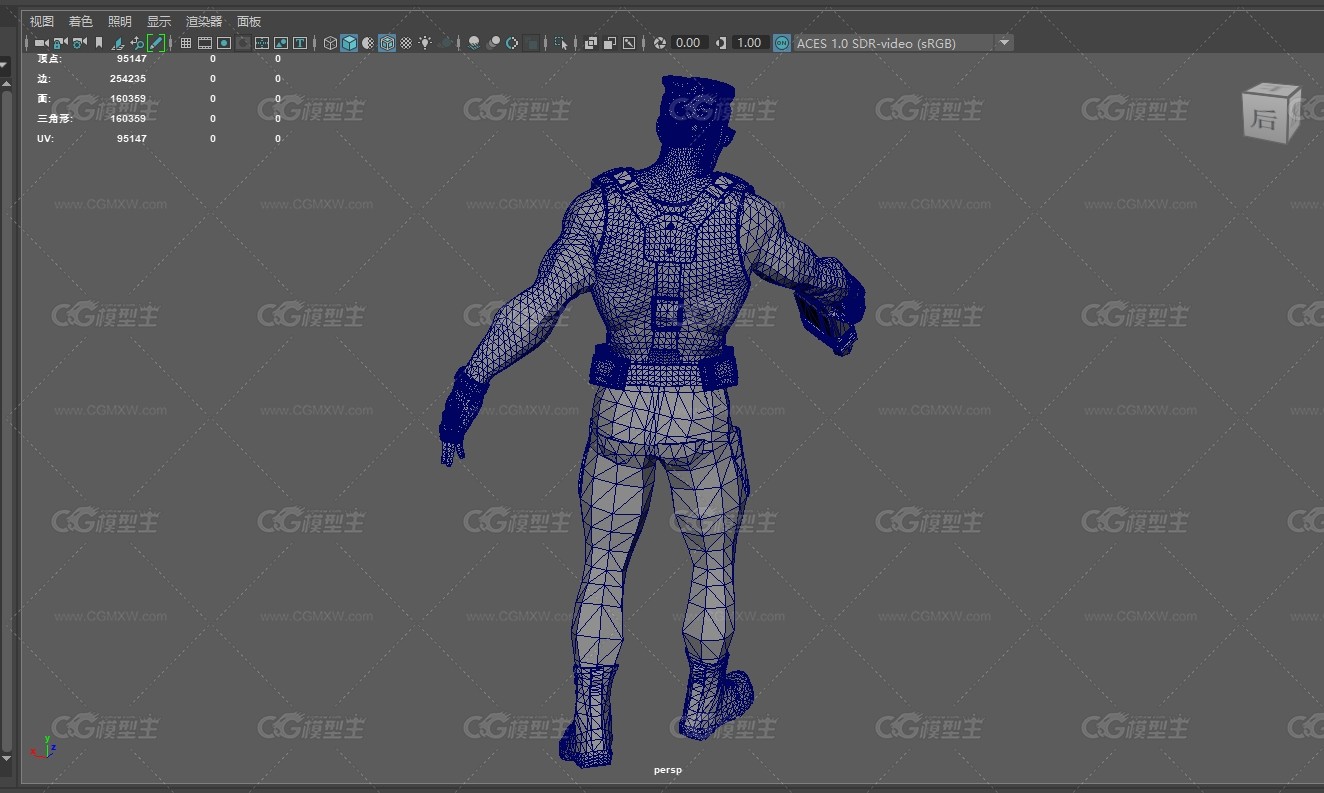1324x793 pixels.
Task: Open the 着色 menu
Action: tap(81, 21)
